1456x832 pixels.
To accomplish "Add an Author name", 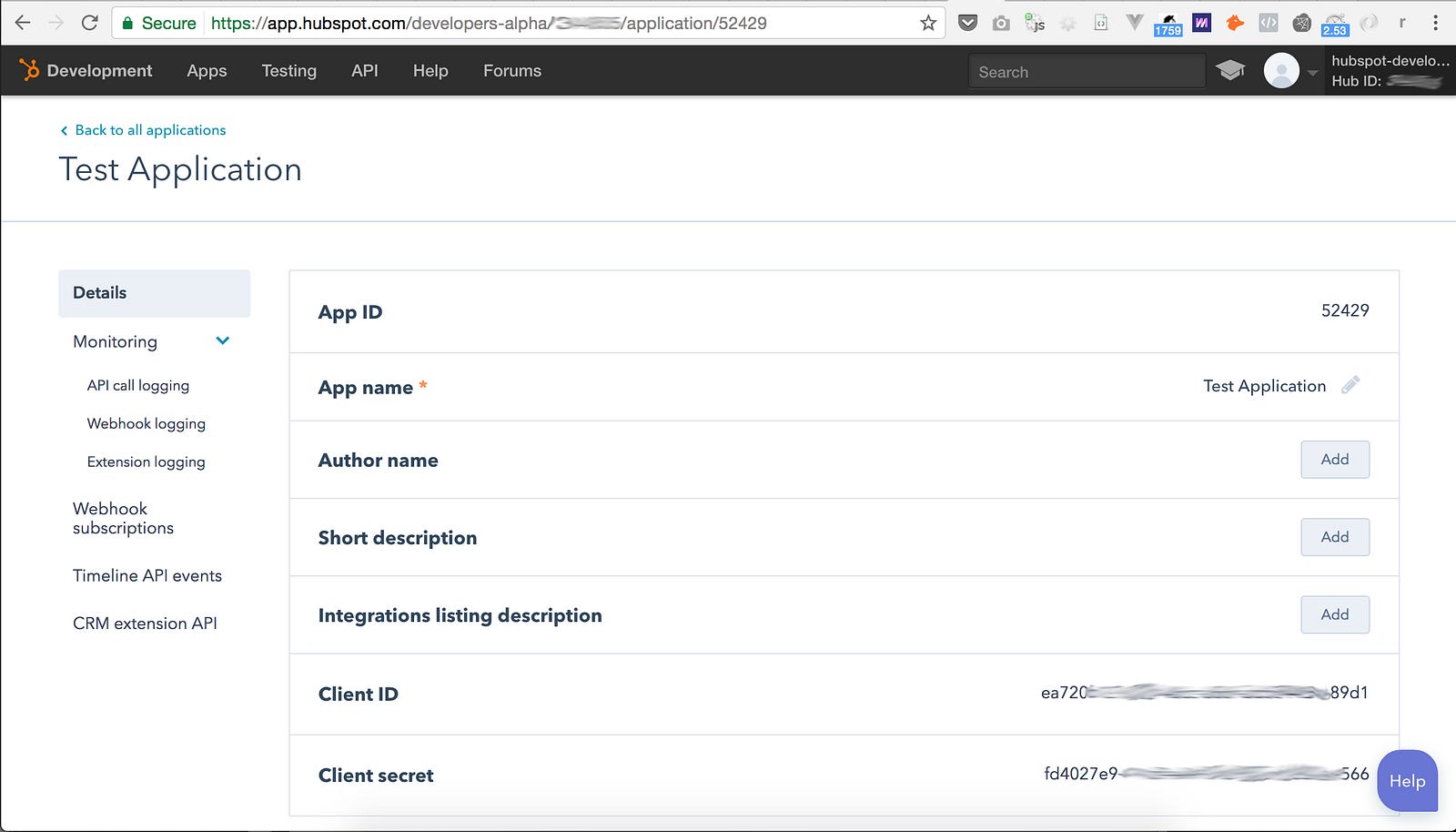I will pos(1335,460).
